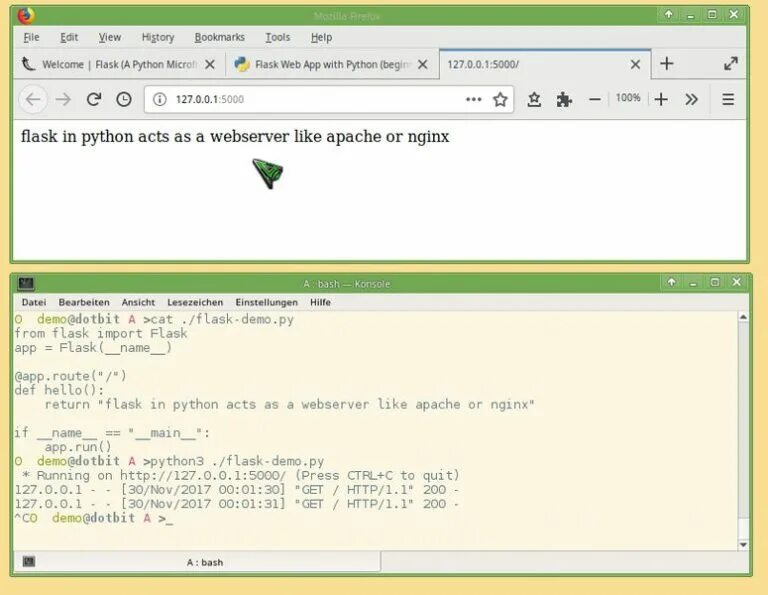The width and height of the screenshot is (768, 595).
Task: Zoom out with the minus button
Action: (595, 99)
